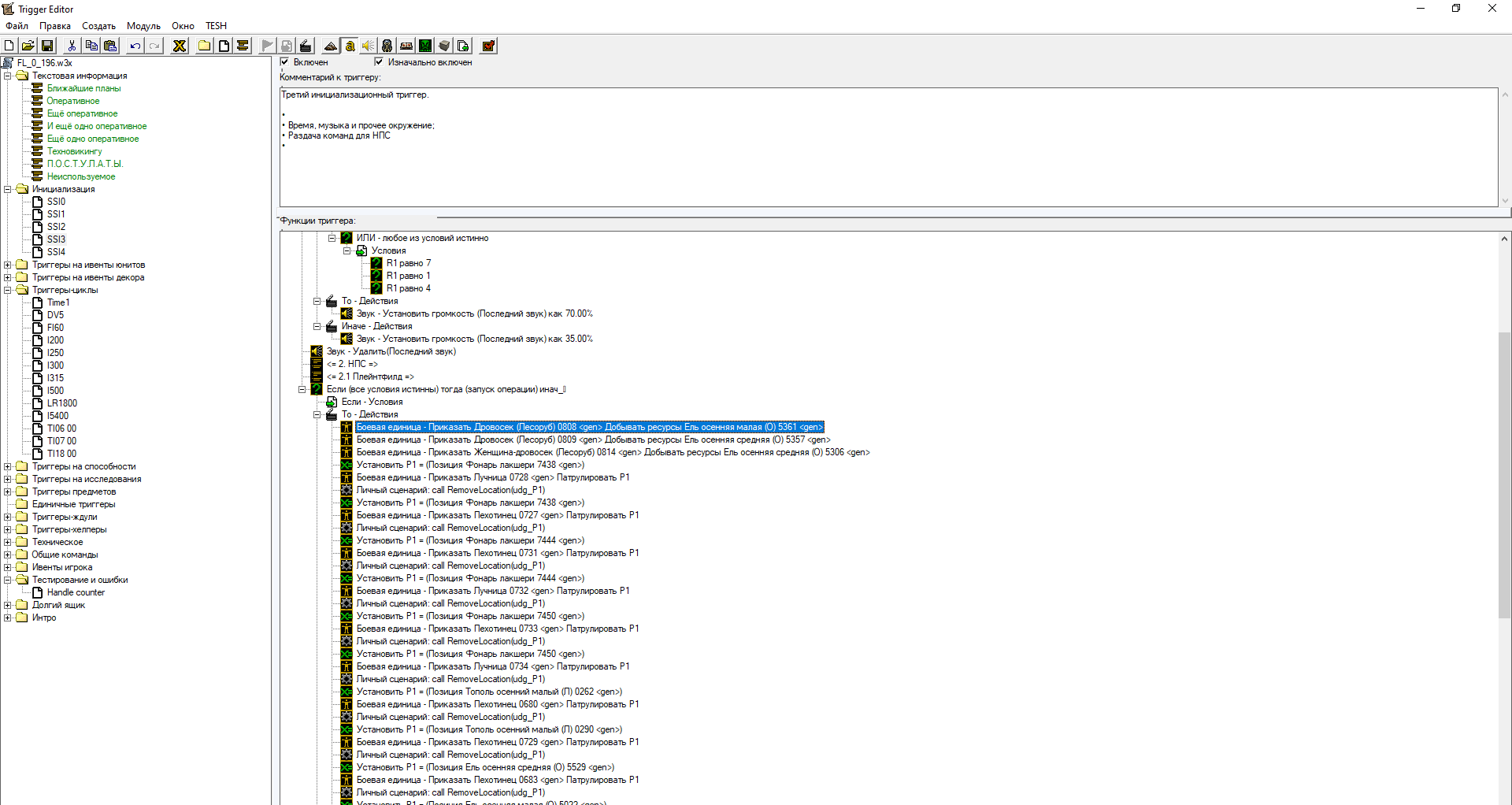Image resolution: width=1512 pixels, height=805 pixels.
Task: Open the Модуль menu
Action: pos(143,26)
